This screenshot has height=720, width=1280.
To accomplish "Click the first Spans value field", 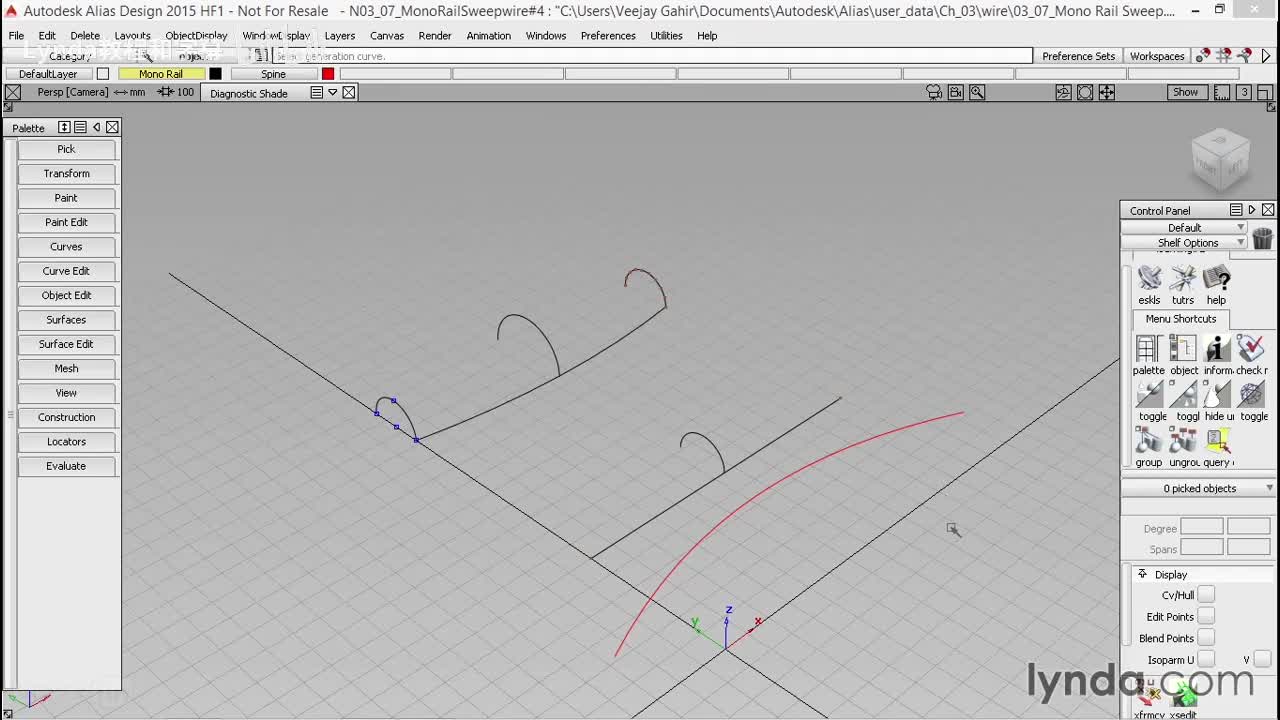I will pos(1201,548).
